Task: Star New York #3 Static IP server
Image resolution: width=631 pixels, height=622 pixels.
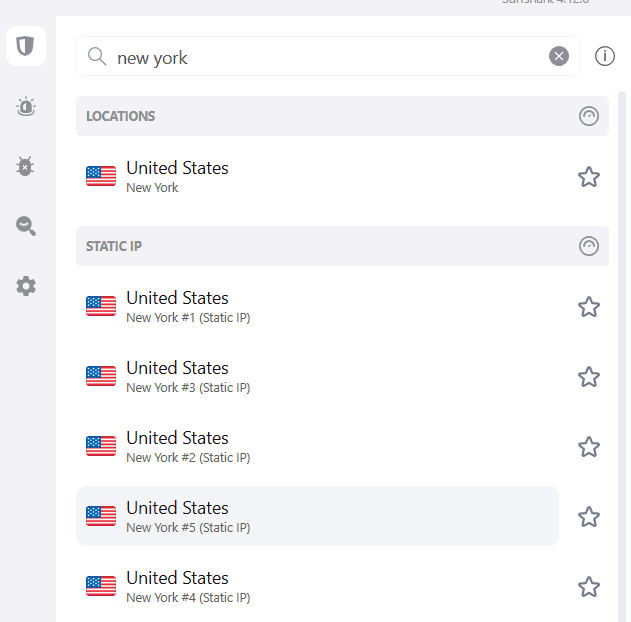Action: [x=589, y=377]
